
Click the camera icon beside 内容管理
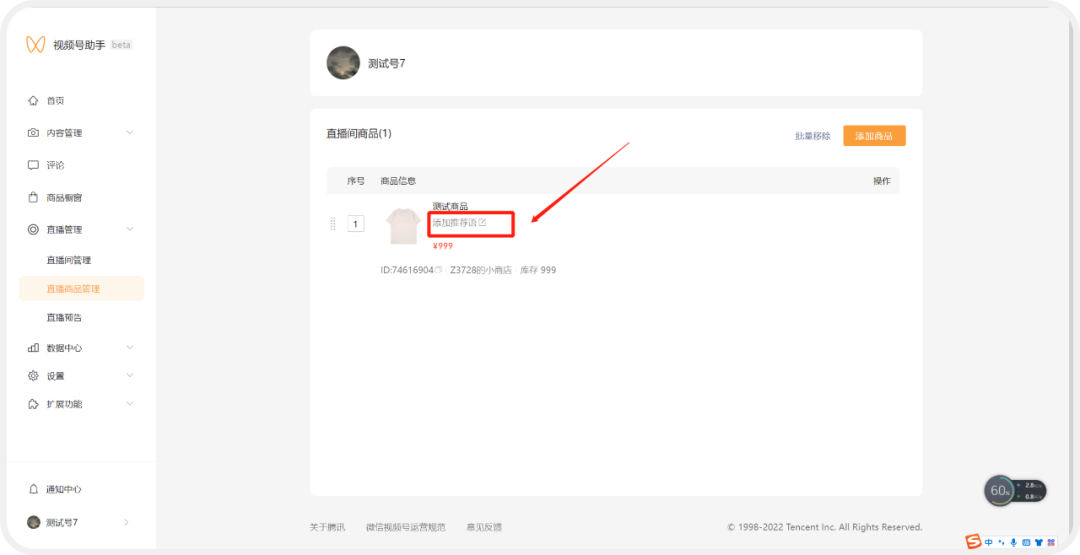33,133
